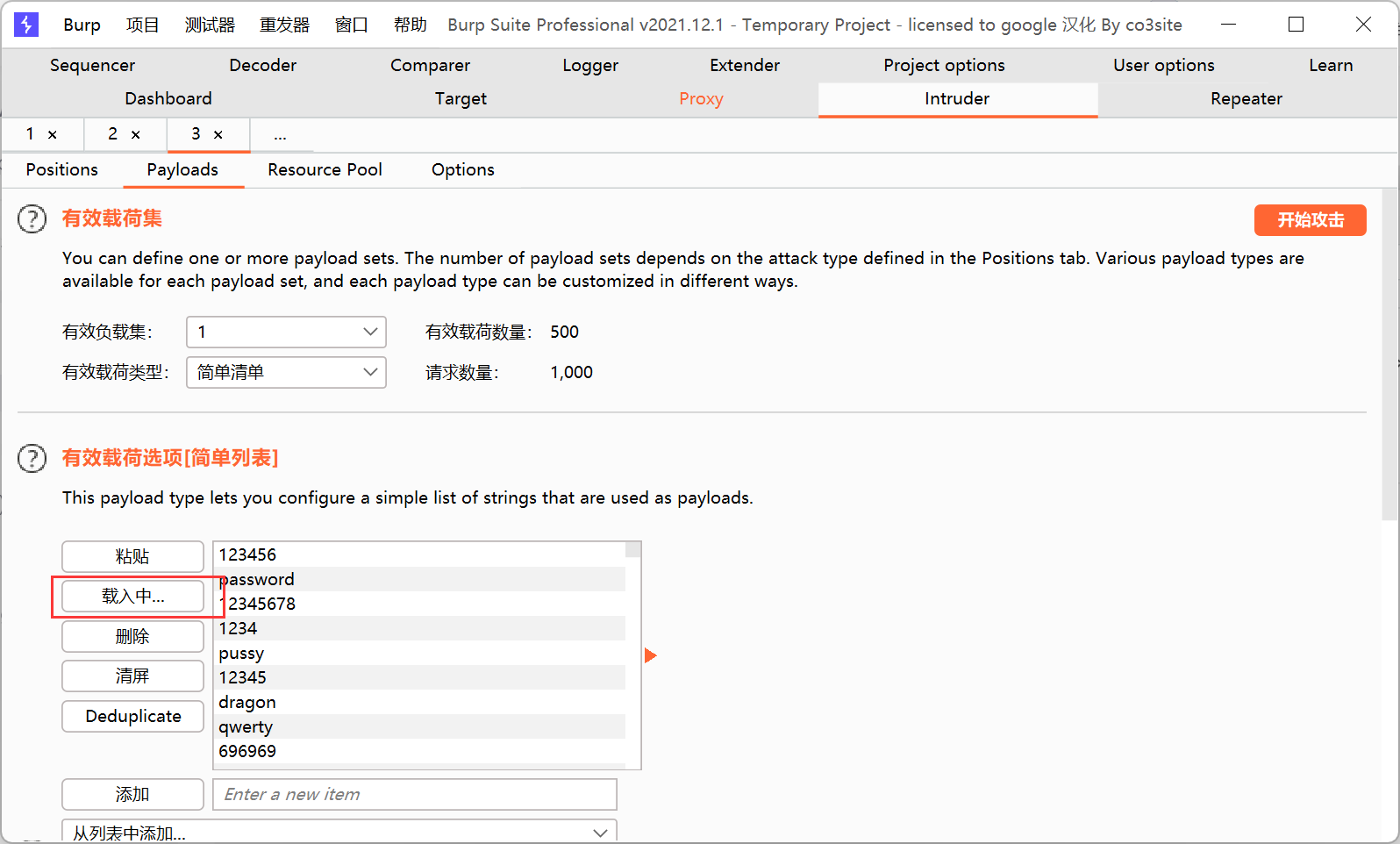Viewport: 1400px width, 844px height.
Task: Switch to the Positions sub-tab
Action: point(62,169)
